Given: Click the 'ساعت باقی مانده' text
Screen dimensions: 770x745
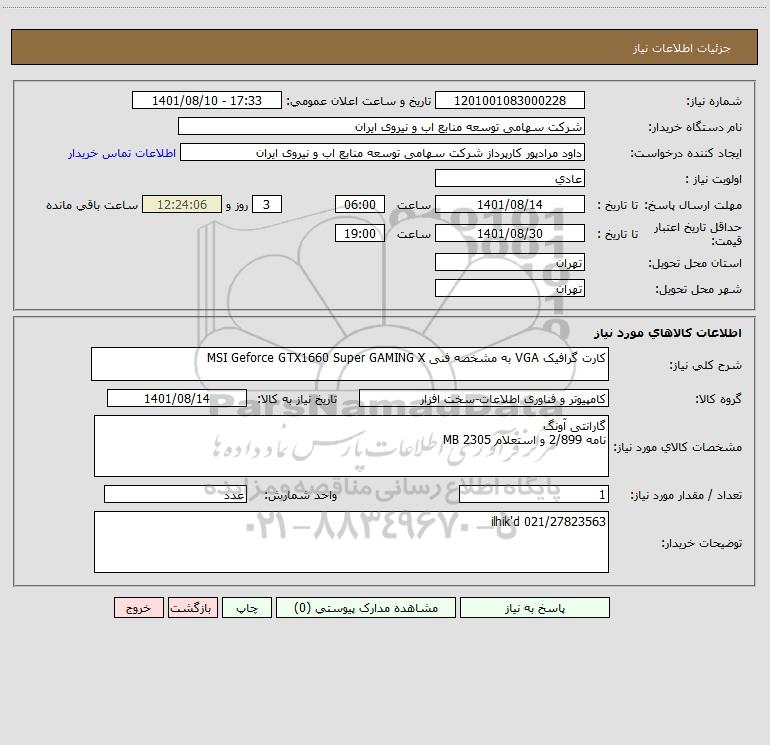Looking at the screenshot, I should pos(92,205).
